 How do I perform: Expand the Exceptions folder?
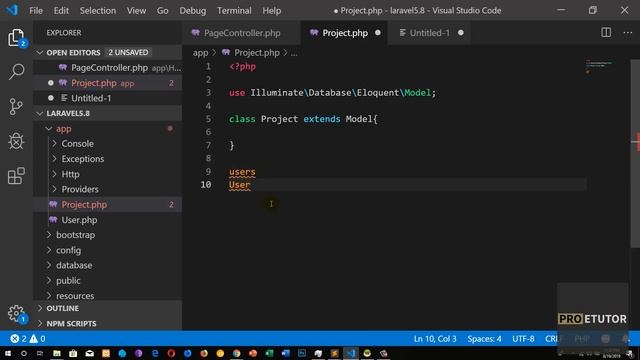54,159
